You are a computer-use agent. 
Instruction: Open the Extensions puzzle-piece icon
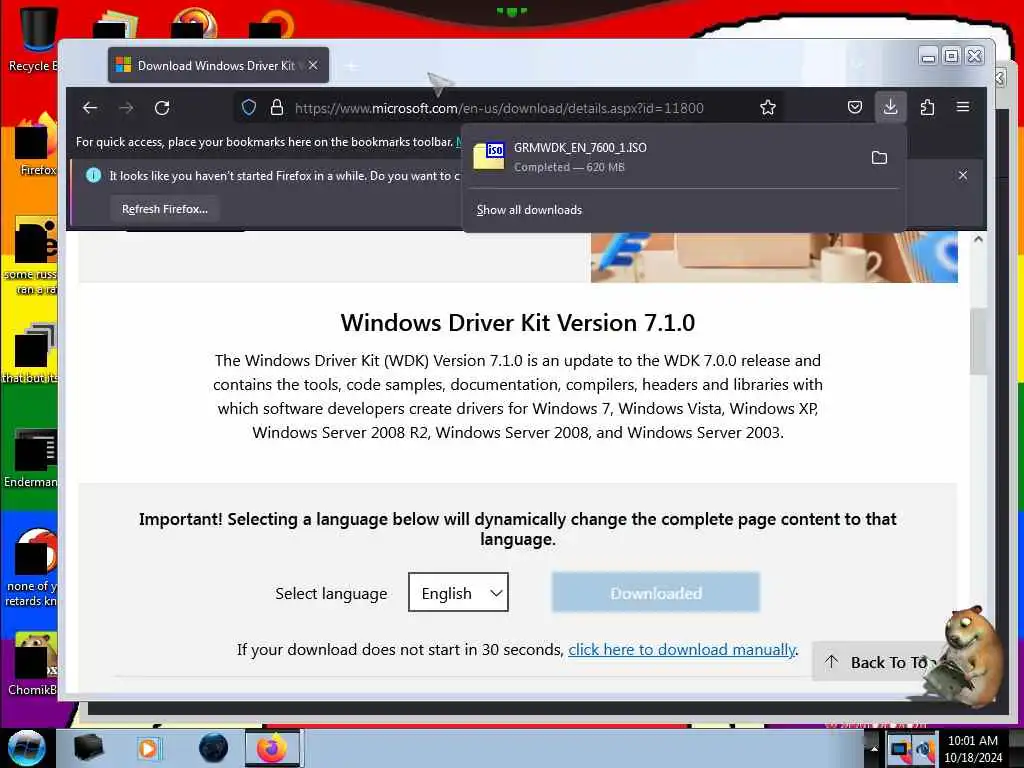[x=927, y=107]
